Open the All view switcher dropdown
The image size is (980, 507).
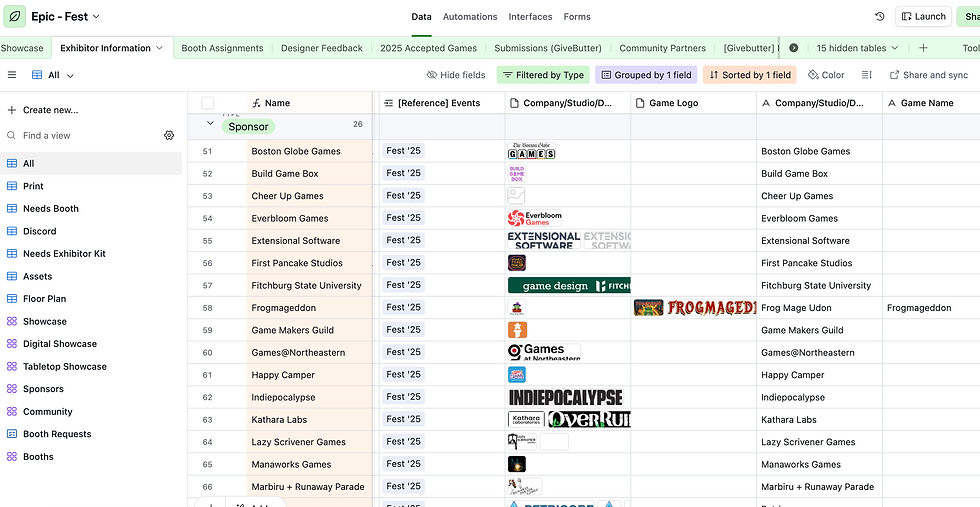pyautogui.click(x=53, y=75)
